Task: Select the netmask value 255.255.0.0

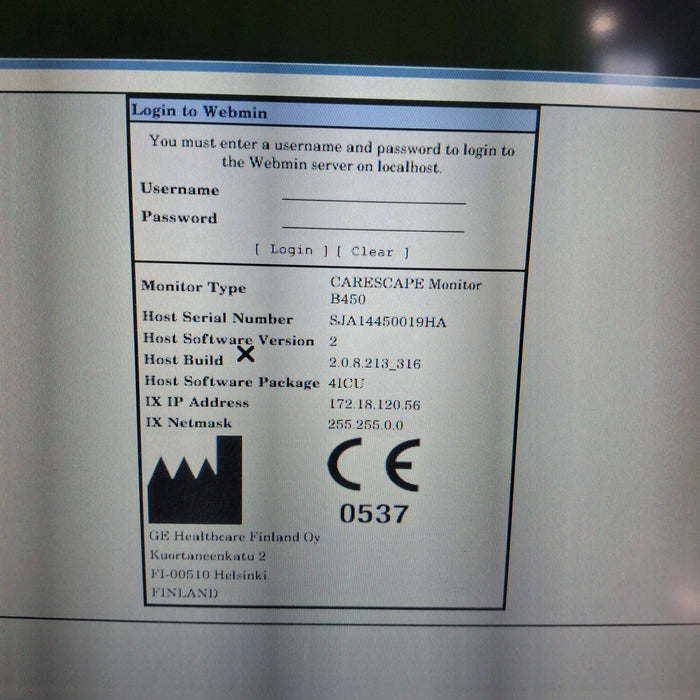Action: (x=366, y=424)
